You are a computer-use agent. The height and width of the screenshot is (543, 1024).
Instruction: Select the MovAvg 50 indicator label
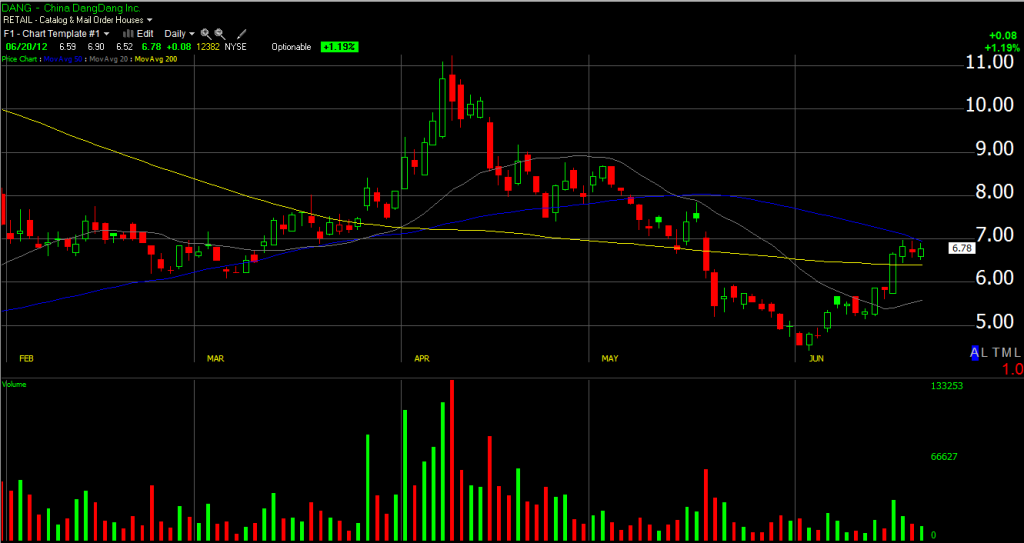click(65, 59)
